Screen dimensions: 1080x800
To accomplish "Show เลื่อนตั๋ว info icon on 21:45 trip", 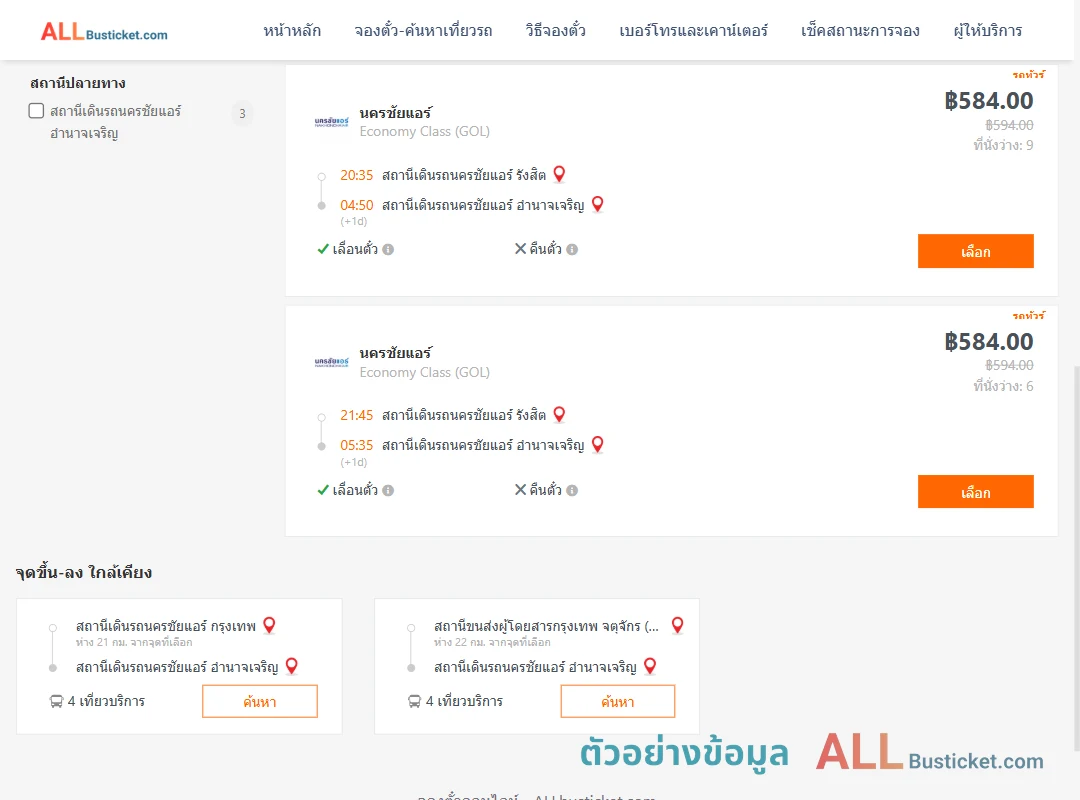I will 388,491.
